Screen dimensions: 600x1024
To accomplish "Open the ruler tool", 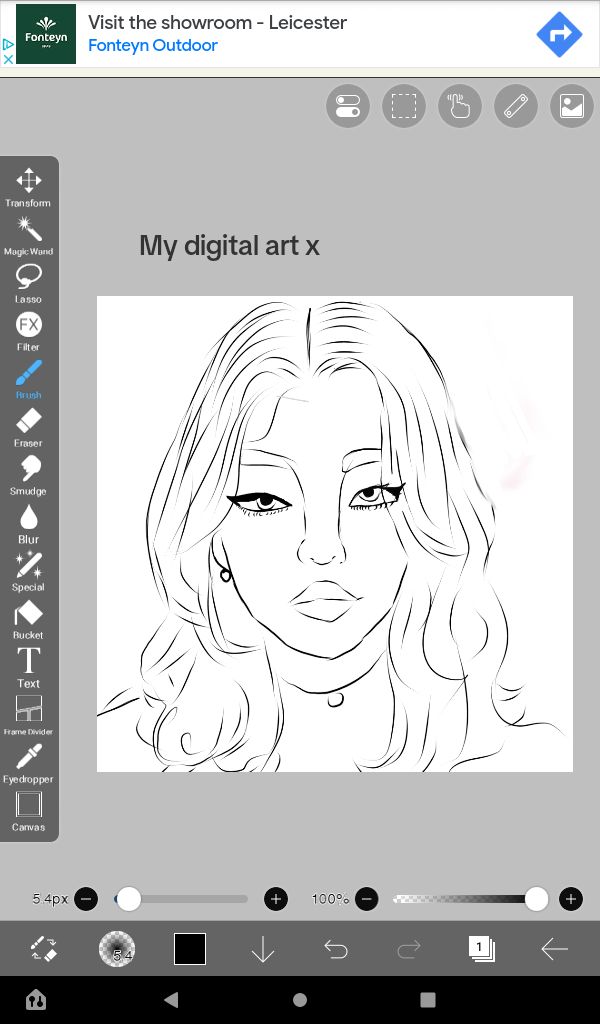I will point(516,106).
